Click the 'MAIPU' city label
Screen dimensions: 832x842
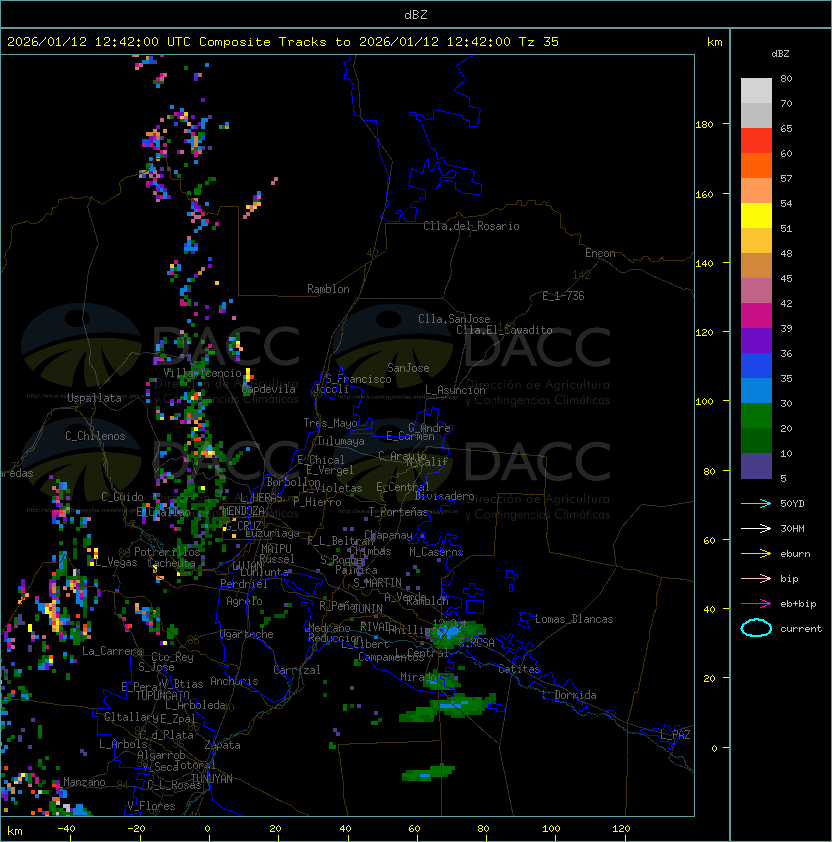(x=276, y=548)
